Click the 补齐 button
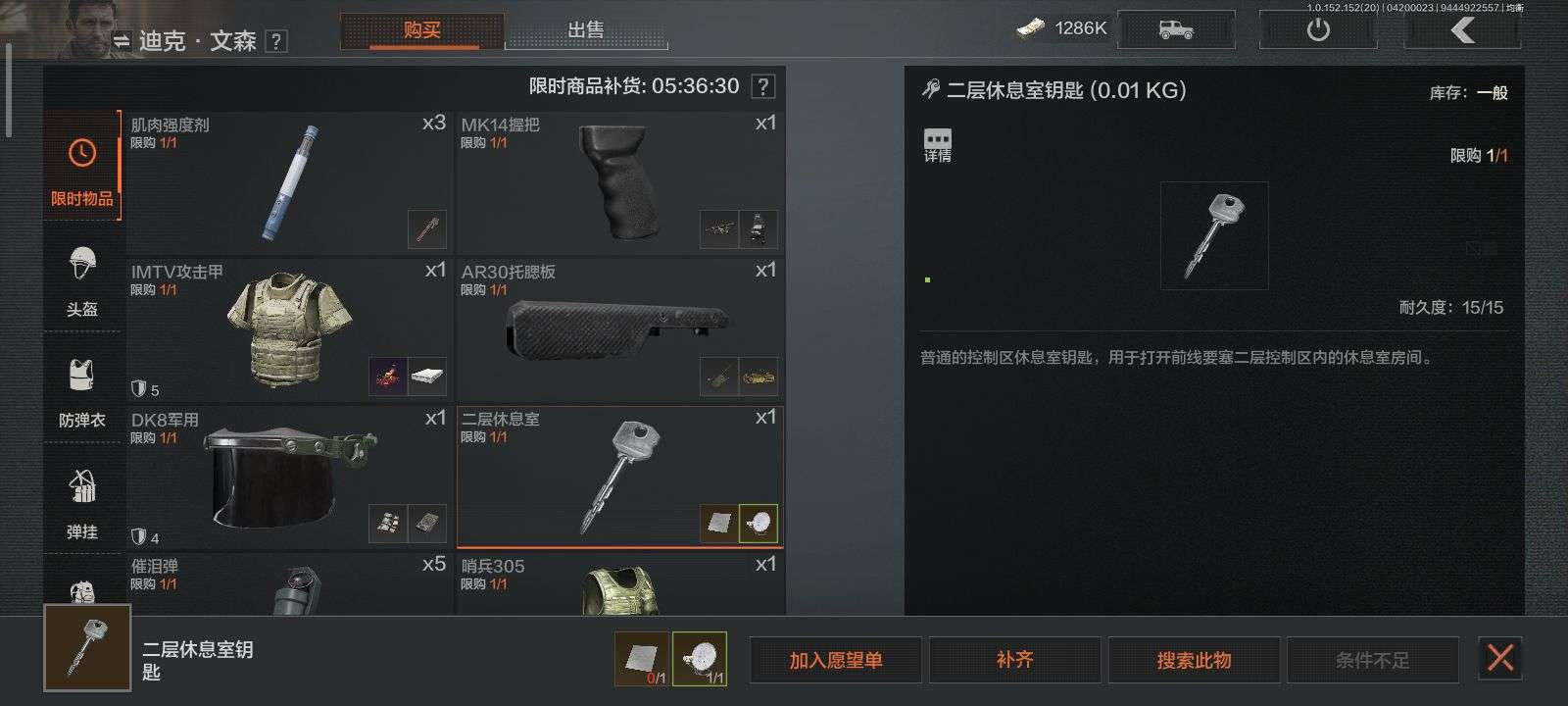 [1014, 660]
